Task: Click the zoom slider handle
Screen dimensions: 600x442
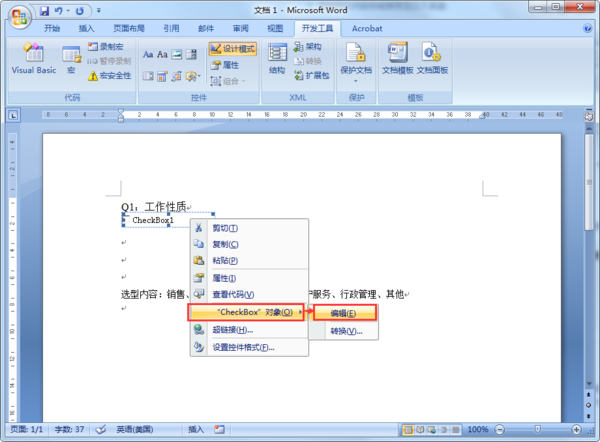Action: tap(537, 429)
